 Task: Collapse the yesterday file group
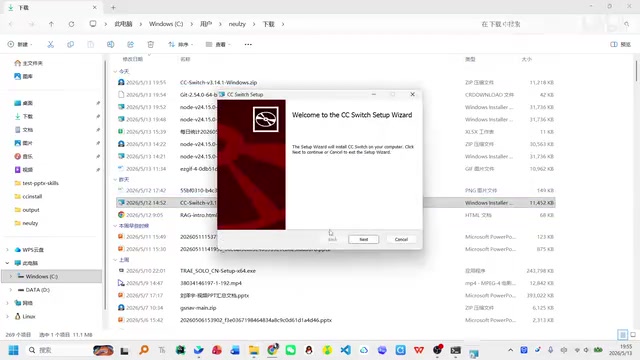coord(115,180)
